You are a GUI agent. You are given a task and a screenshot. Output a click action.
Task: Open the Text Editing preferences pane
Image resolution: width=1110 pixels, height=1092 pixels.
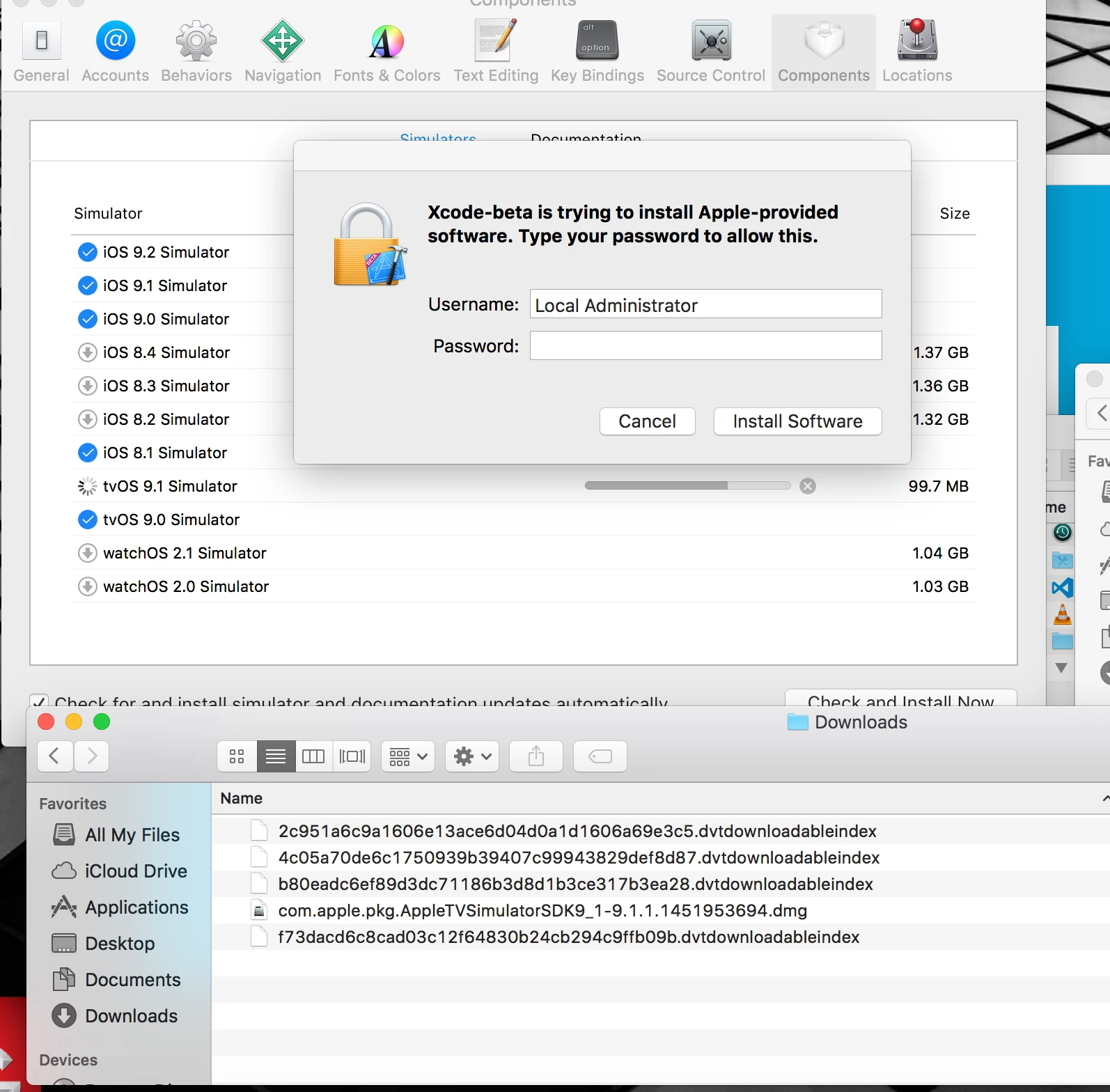[x=496, y=52]
